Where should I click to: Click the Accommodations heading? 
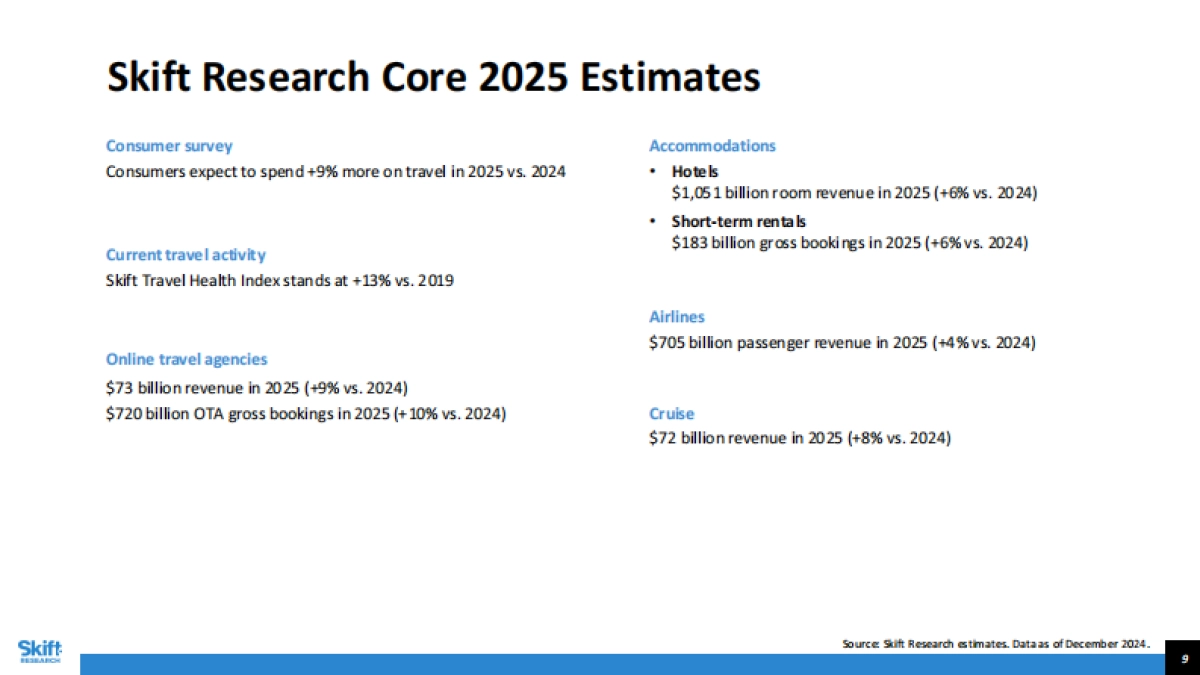(712, 146)
